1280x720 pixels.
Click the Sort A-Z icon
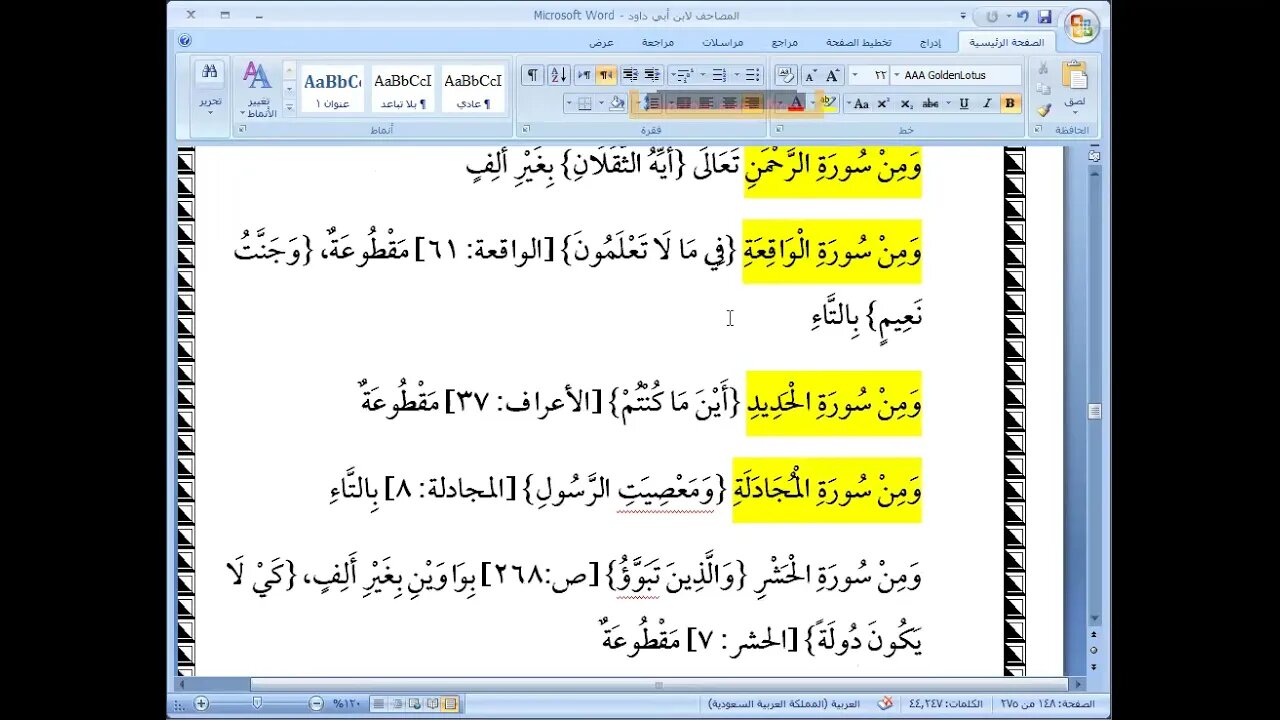pos(558,75)
